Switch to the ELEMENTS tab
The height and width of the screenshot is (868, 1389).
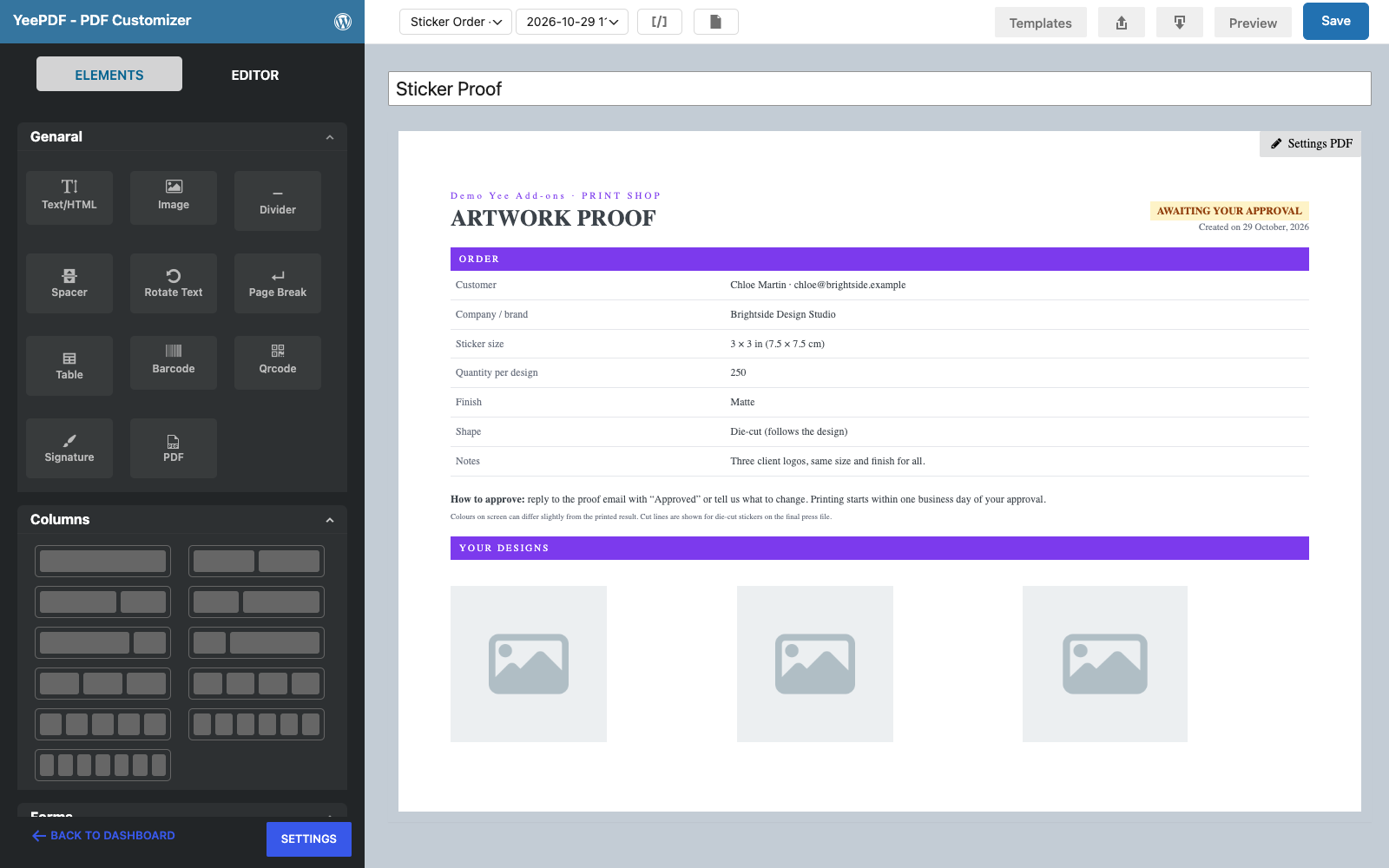tap(109, 75)
